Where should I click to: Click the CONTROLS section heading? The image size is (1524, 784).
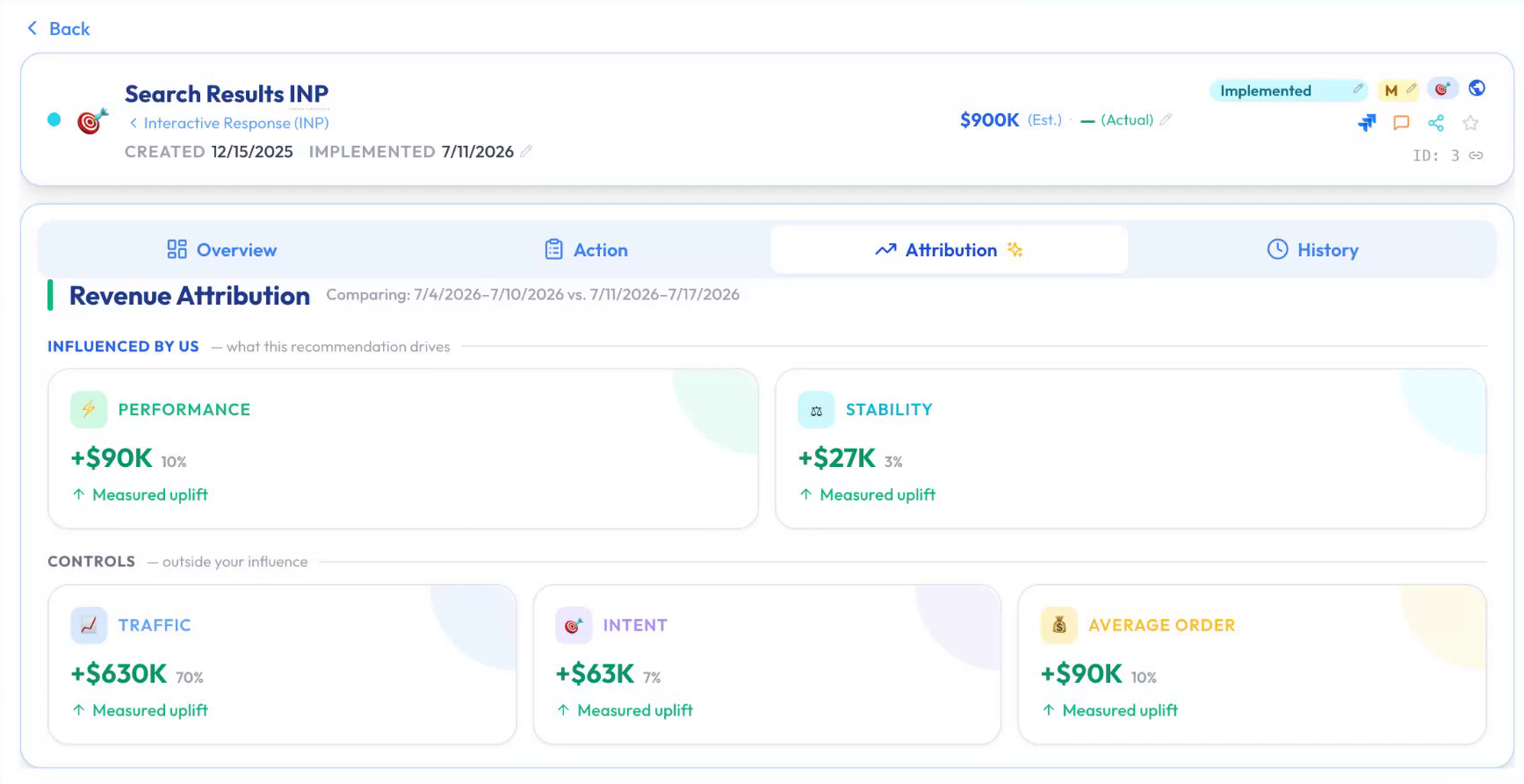click(x=91, y=562)
